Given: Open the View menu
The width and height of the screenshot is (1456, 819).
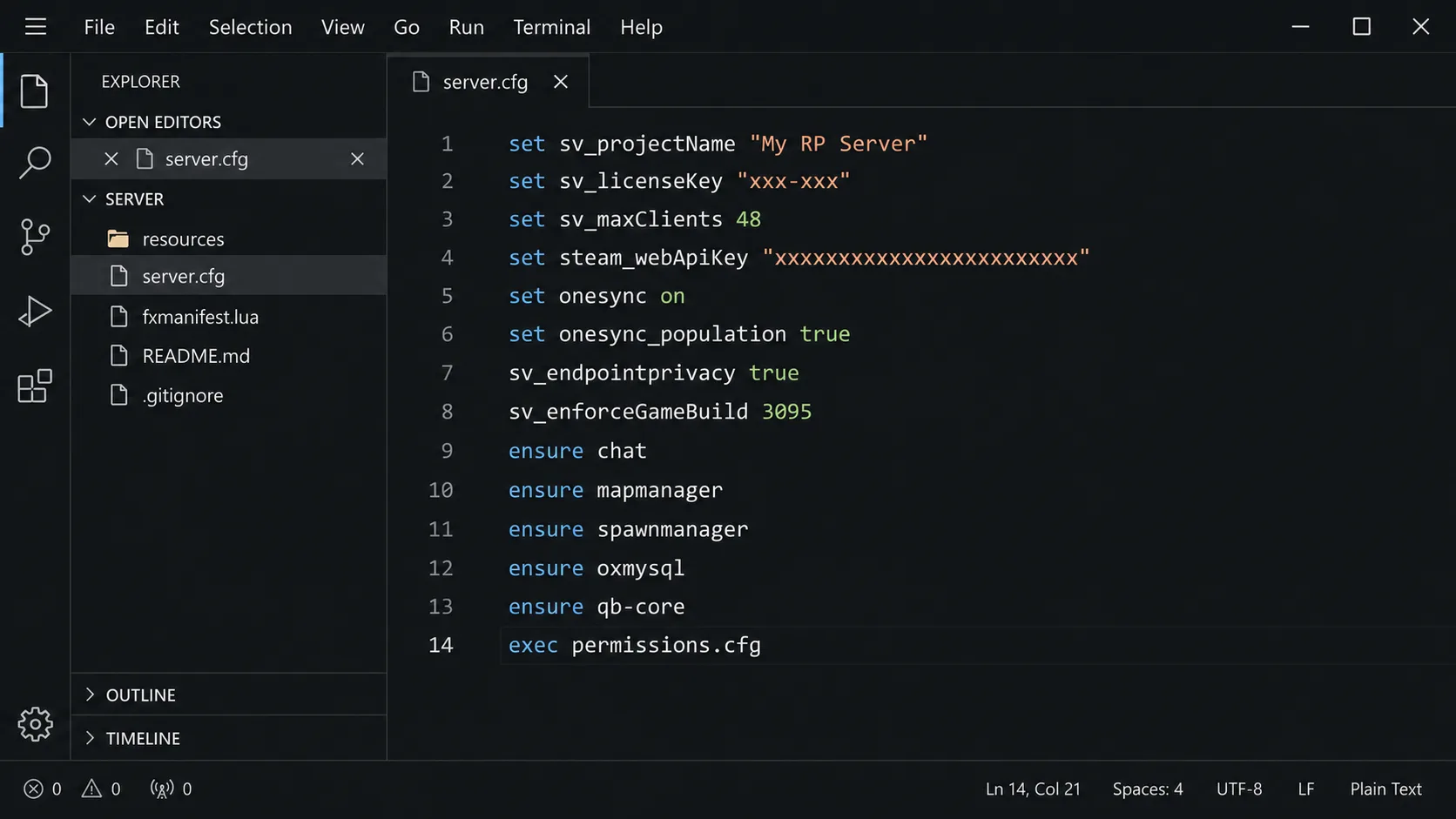Looking at the screenshot, I should [x=343, y=27].
